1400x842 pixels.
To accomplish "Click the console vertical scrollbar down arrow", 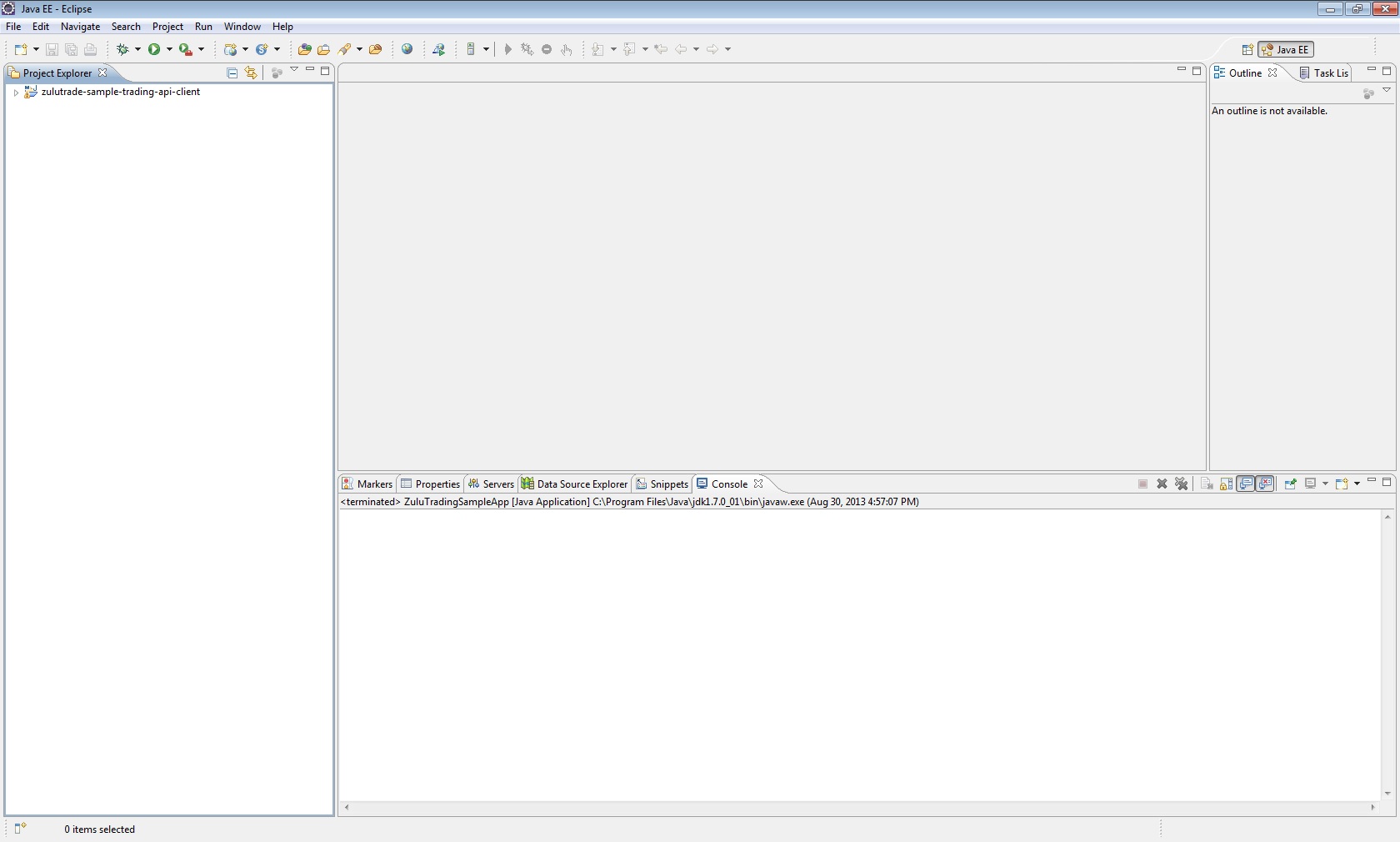I will point(1387,794).
